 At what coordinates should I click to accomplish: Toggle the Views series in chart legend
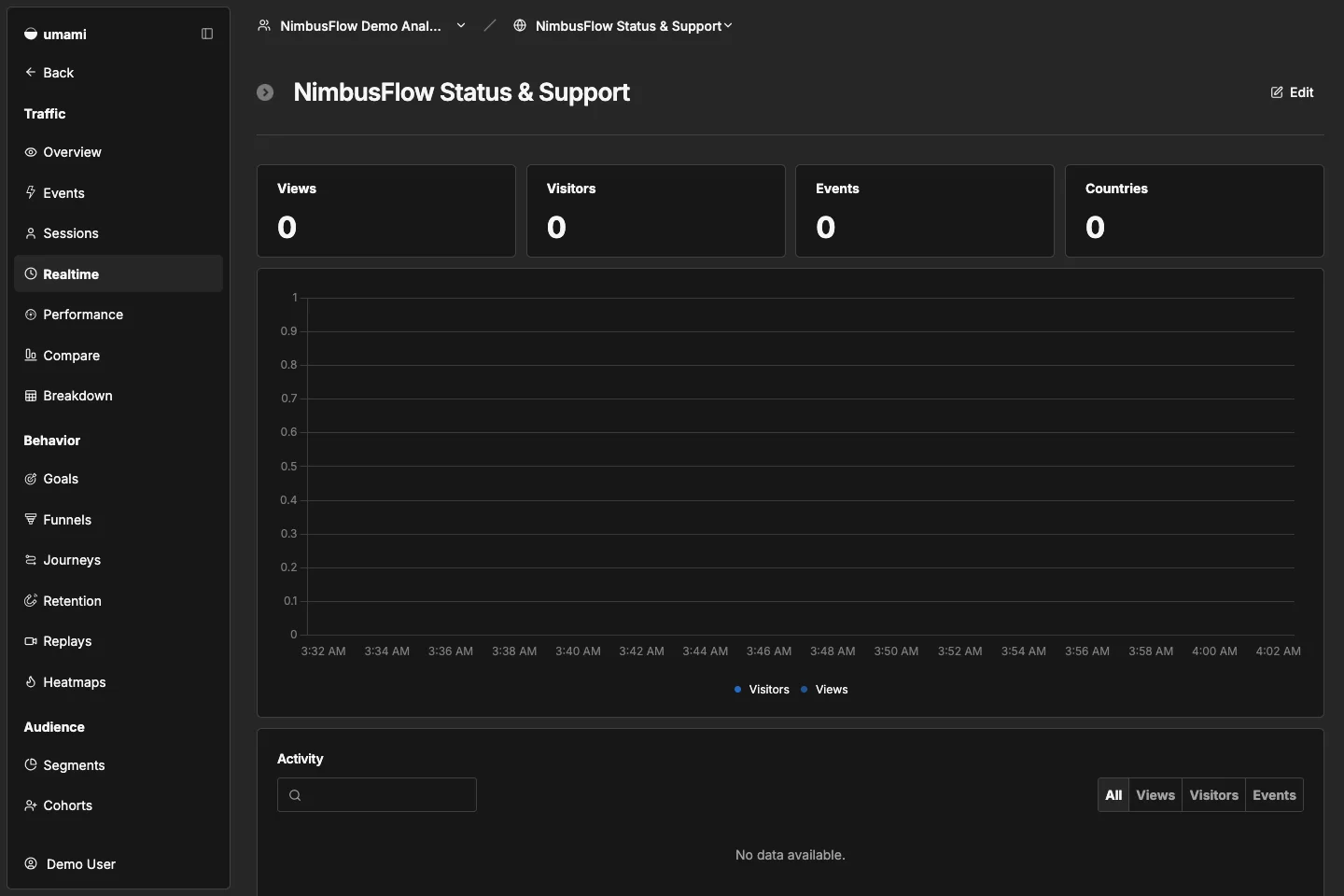[824, 690]
